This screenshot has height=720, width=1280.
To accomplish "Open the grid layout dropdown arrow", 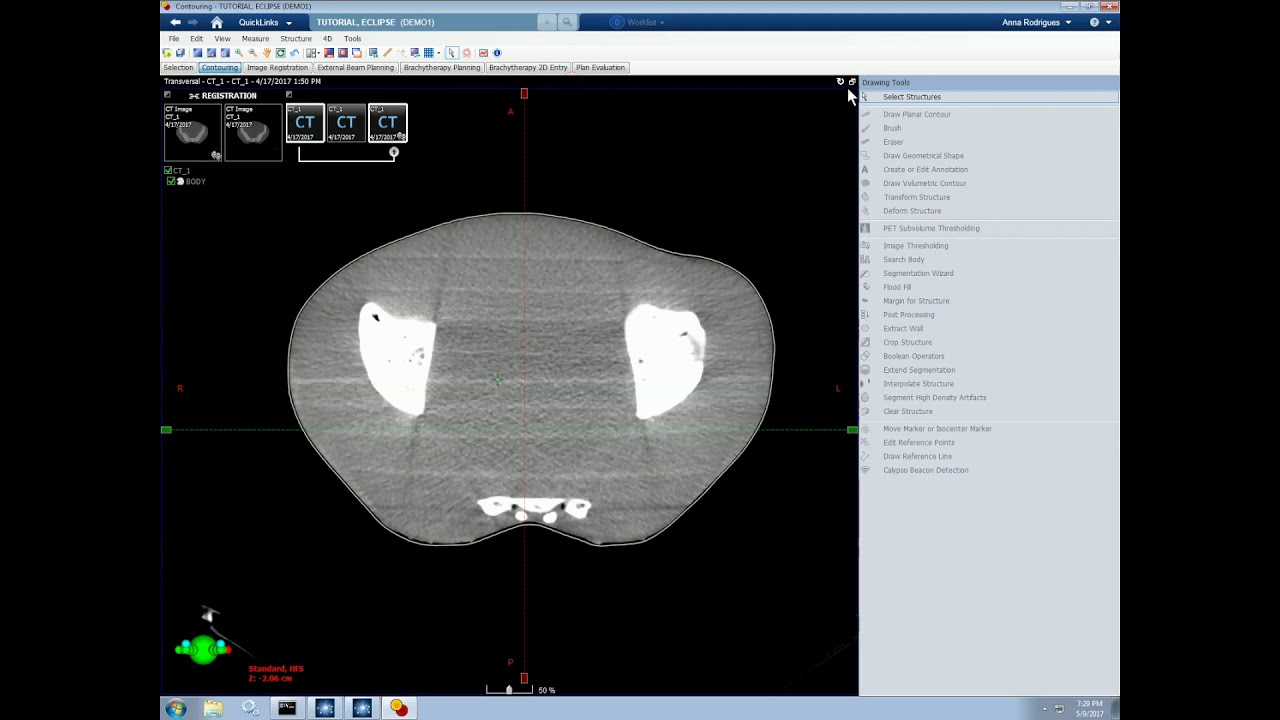I will pos(438,53).
